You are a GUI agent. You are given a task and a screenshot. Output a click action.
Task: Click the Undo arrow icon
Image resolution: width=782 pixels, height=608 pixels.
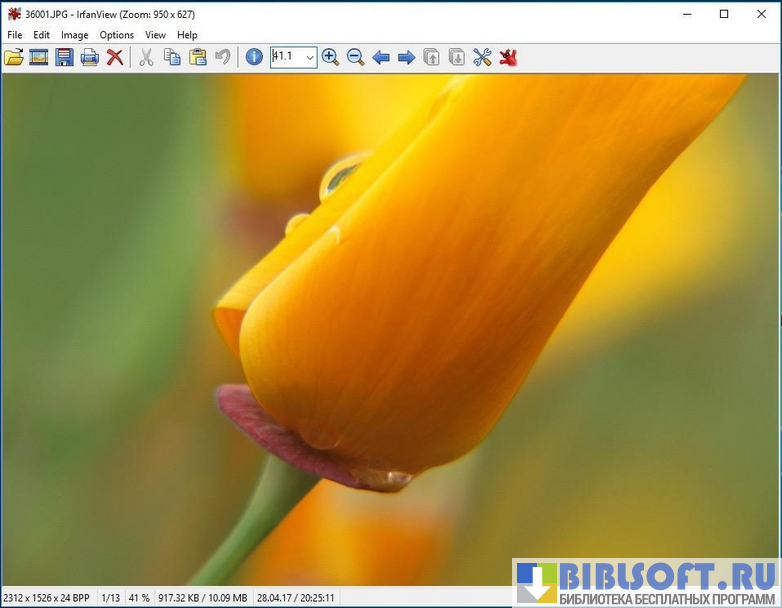point(222,57)
